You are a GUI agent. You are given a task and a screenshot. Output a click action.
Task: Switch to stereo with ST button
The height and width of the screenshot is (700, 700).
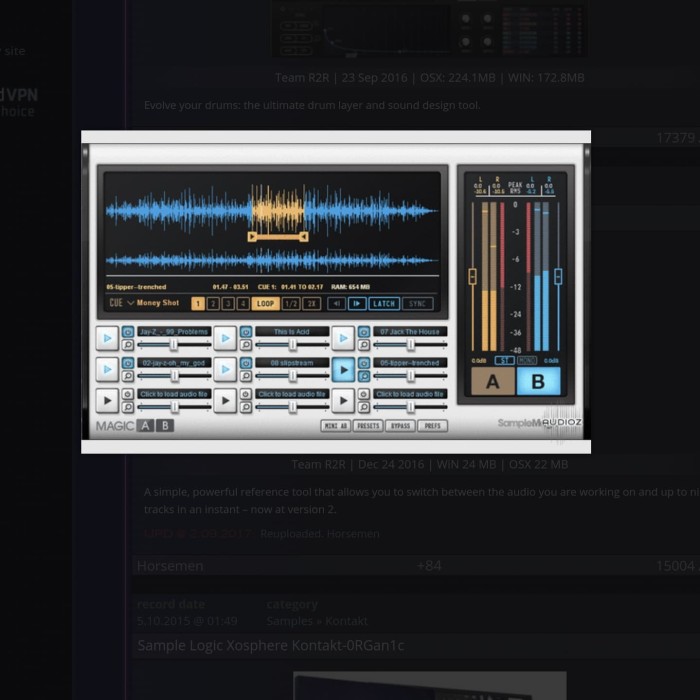[x=504, y=360]
